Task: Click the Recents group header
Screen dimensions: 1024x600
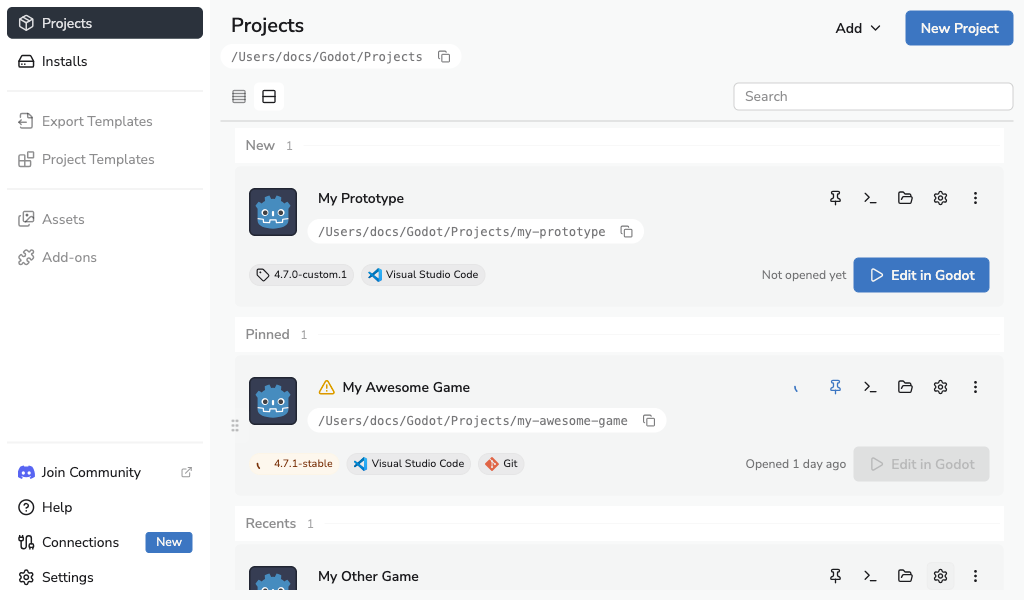Action: 619,524
